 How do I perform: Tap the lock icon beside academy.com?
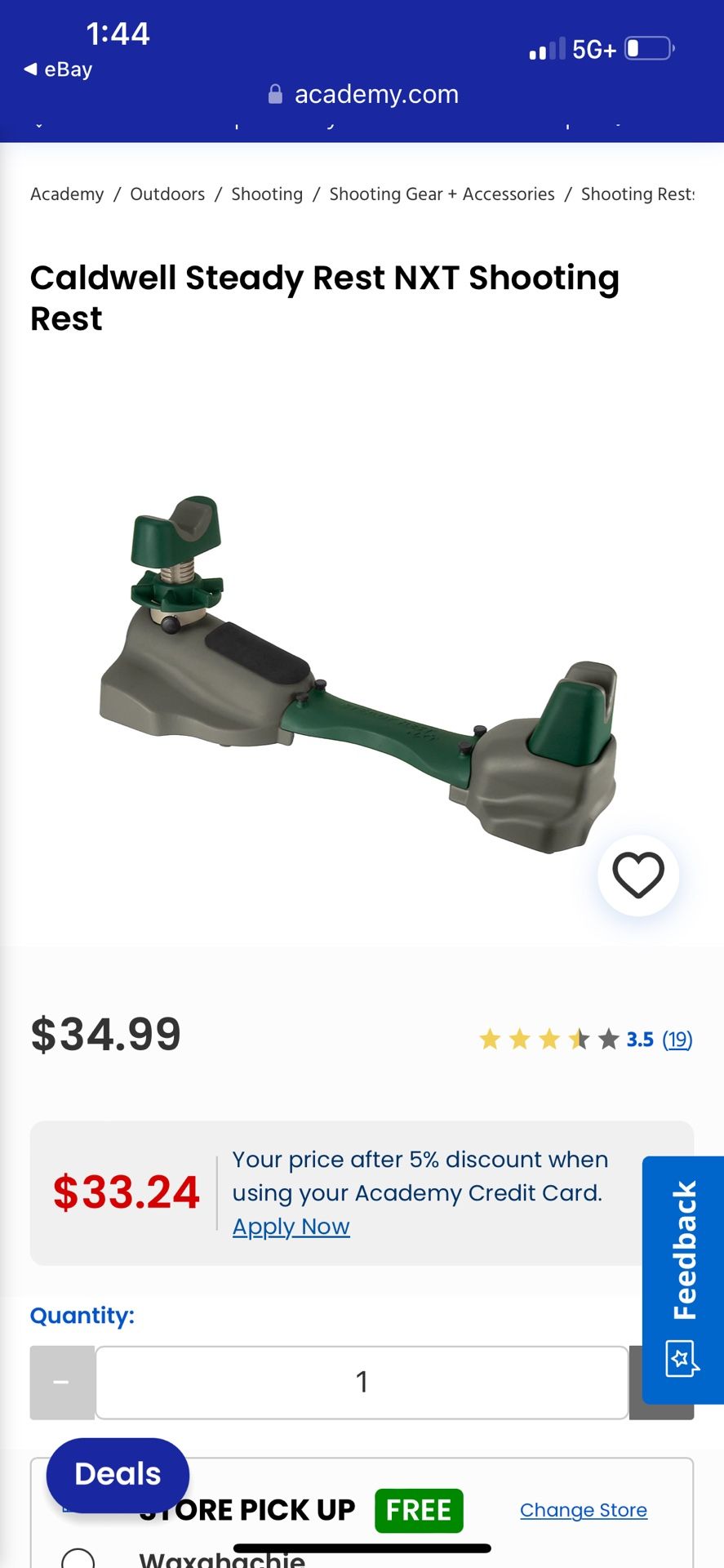click(x=276, y=95)
